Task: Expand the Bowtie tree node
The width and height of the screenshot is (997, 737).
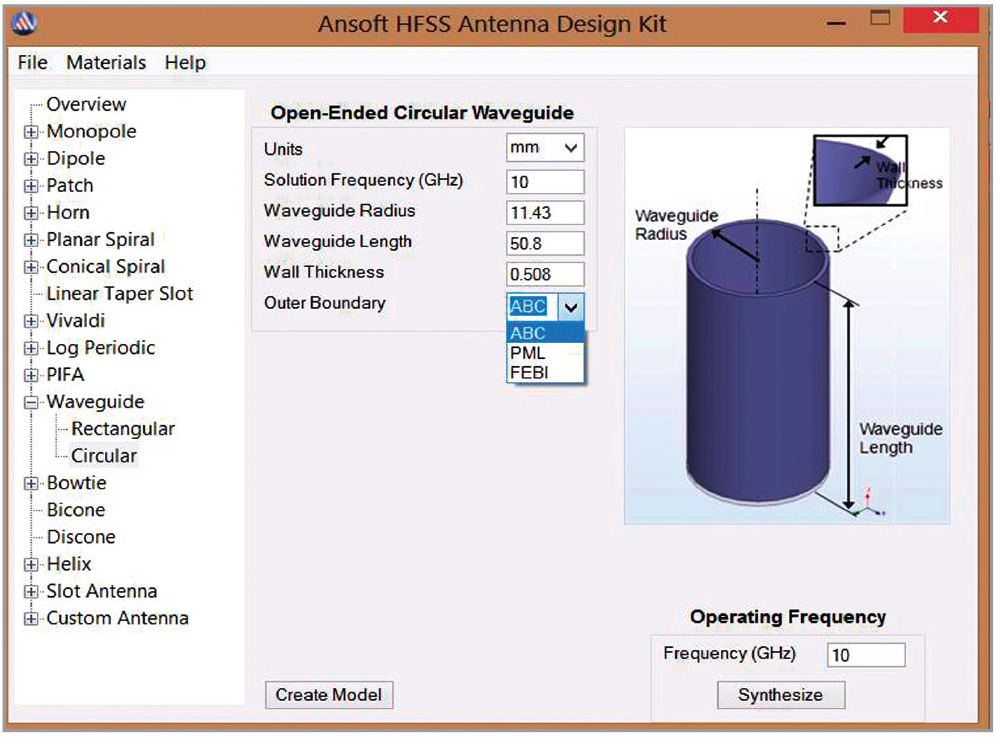Action: pyautogui.click(x=31, y=483)
